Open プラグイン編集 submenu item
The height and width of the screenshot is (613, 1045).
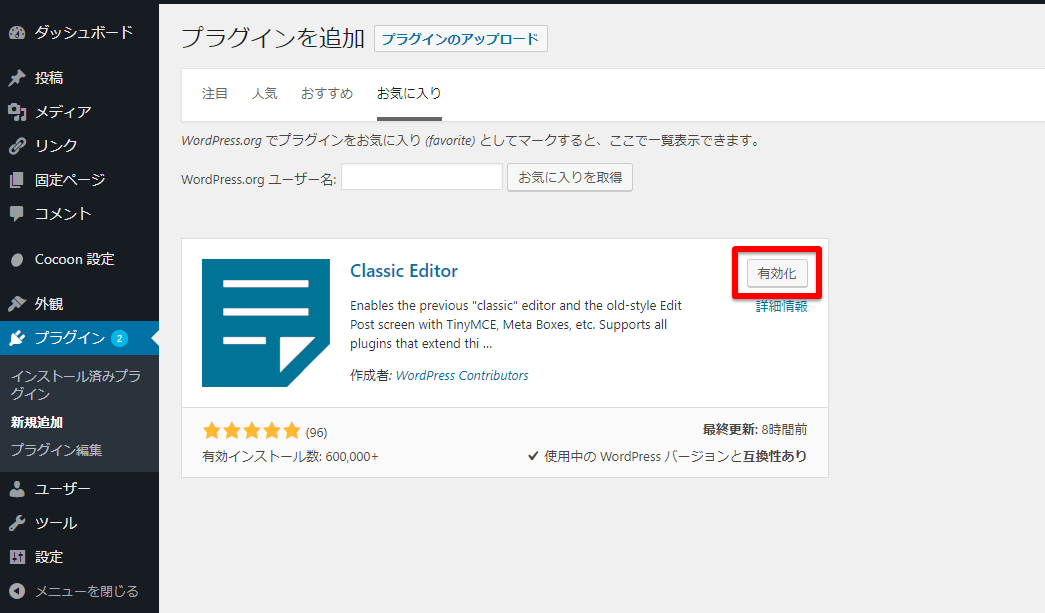[57, 450]
